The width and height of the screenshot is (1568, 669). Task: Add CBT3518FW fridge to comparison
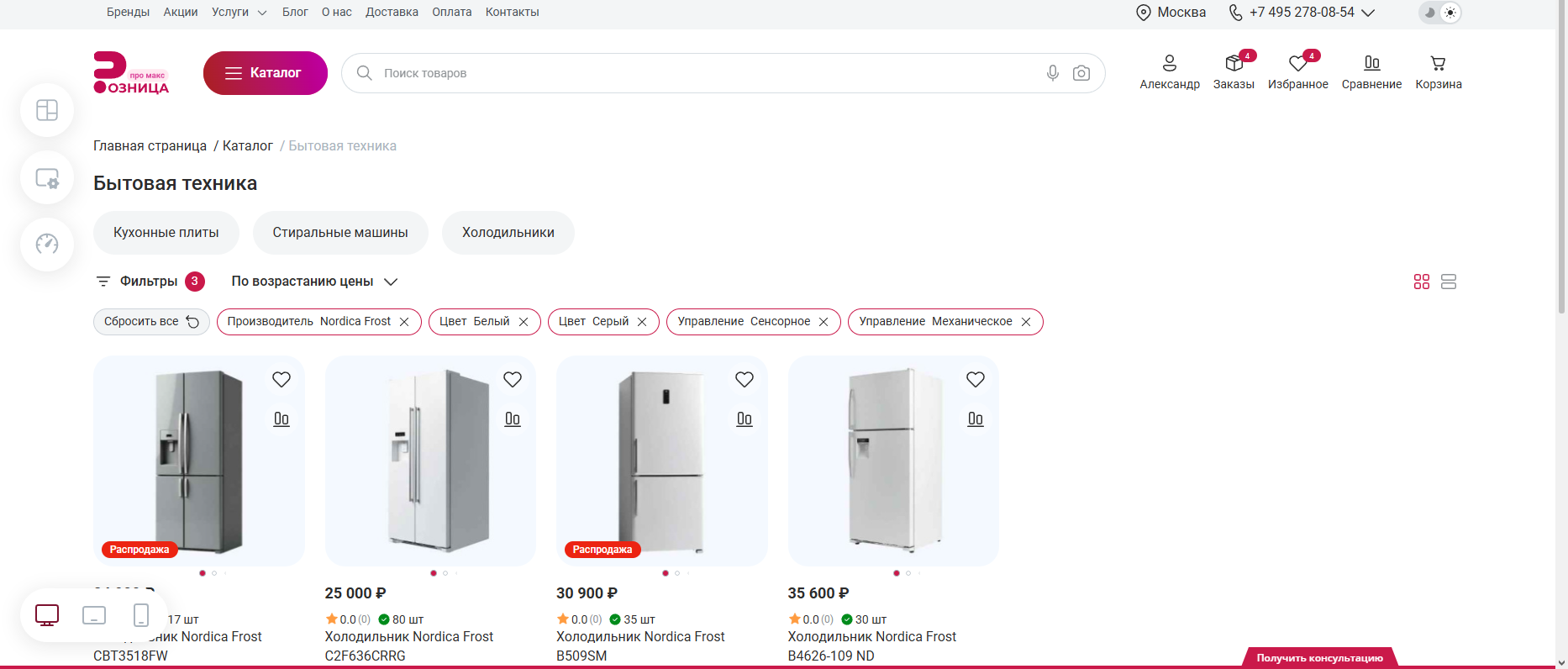[x=282, y=419]
